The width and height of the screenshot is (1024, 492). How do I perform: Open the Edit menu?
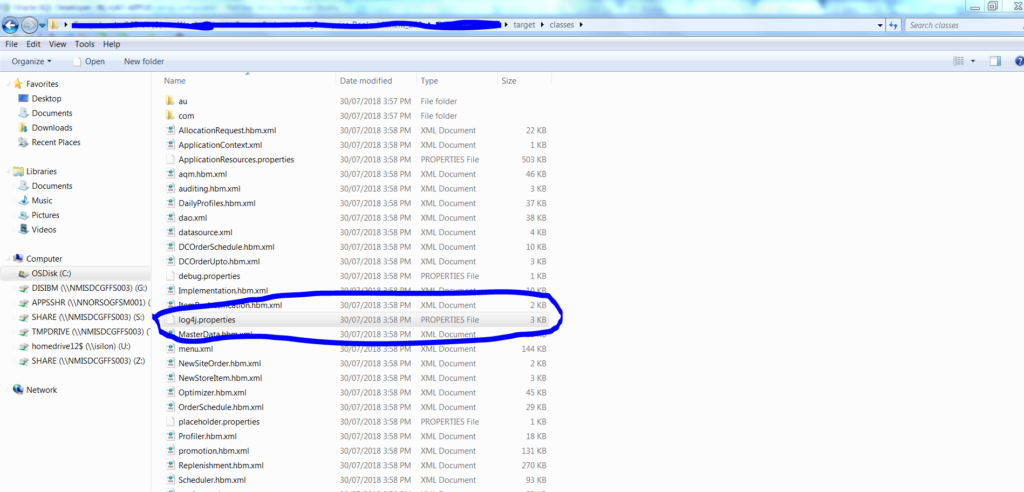click(33, 44)
